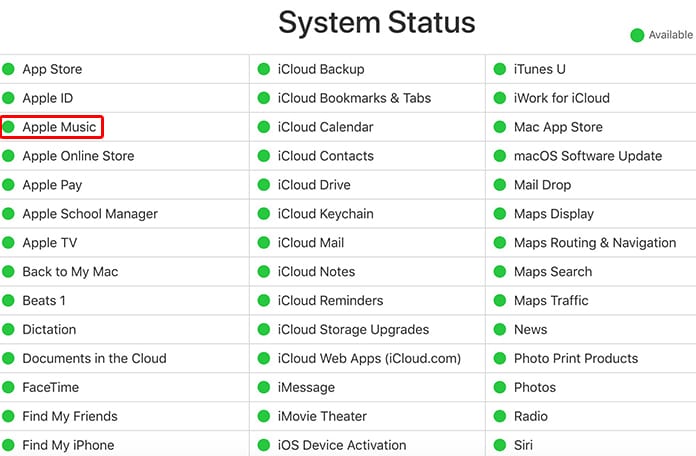The width and height of the screenshot is (696, 456).
Task: Select Apple School Manager entry
Action: [x=90, y=214]
